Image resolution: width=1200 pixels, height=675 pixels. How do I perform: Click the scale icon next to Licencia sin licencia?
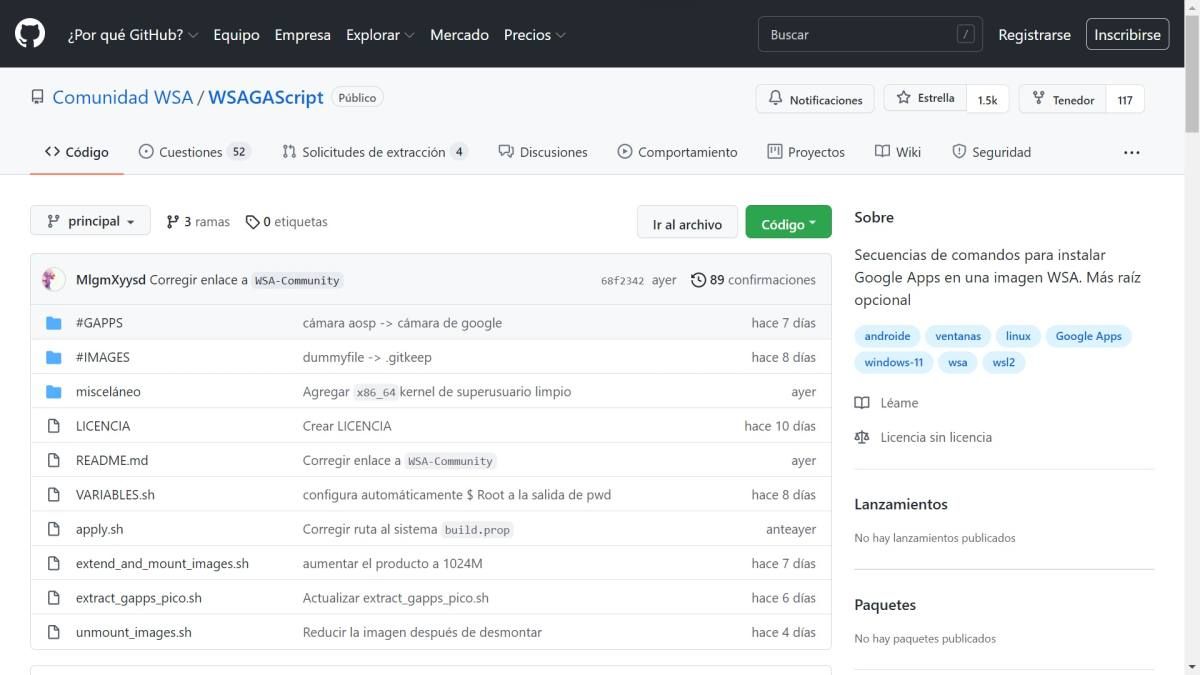pos(862,437)
